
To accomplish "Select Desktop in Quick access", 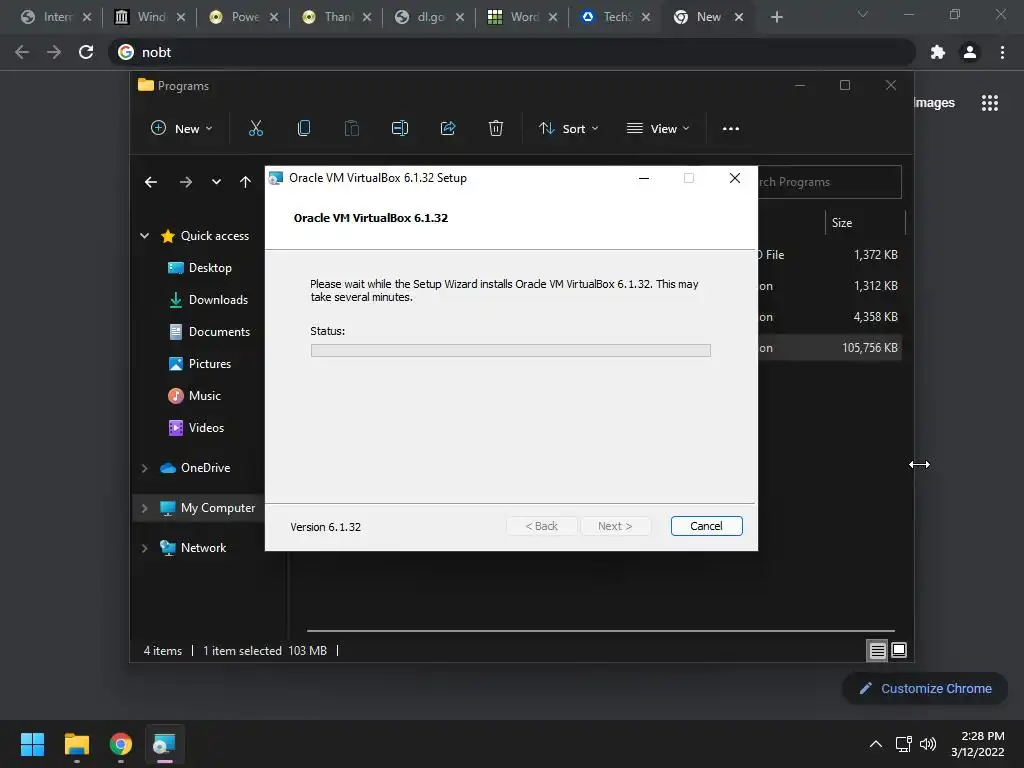I will 200,268.
